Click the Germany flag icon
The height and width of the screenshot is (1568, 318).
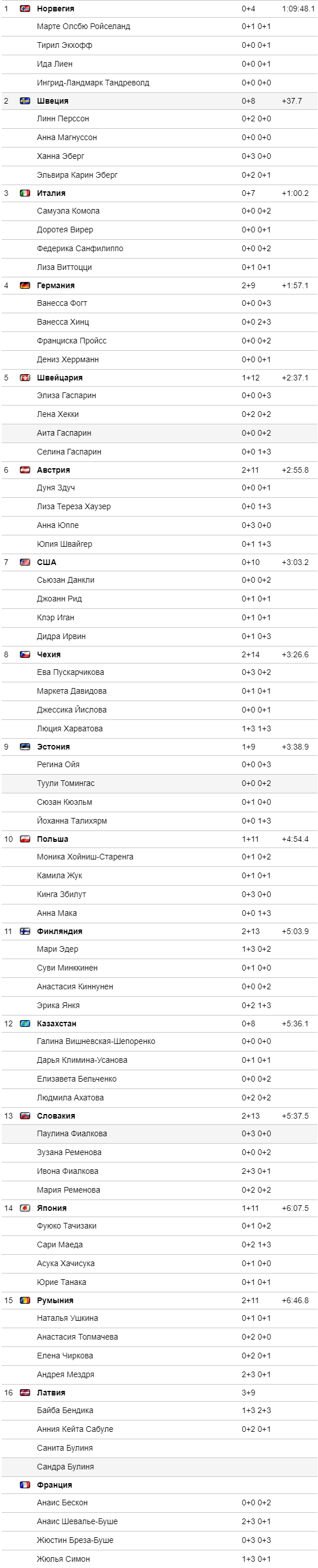tap(25, 285)
